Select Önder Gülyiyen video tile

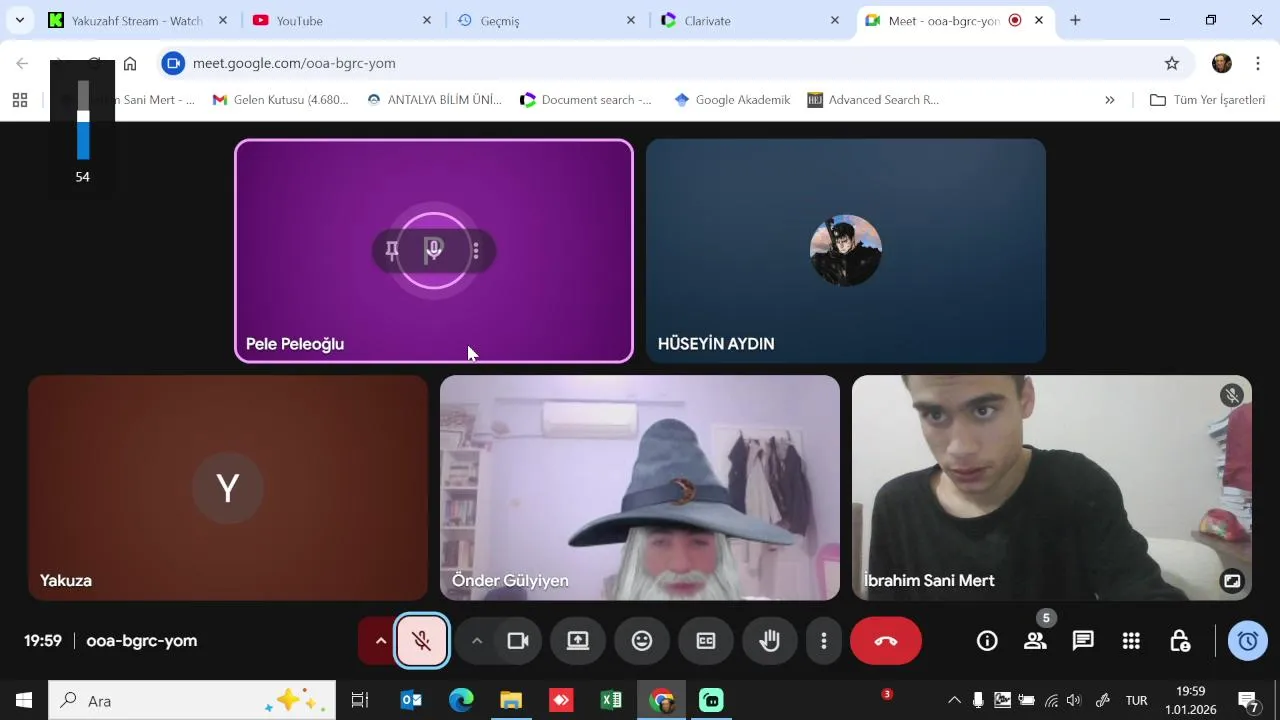[640, 488]
